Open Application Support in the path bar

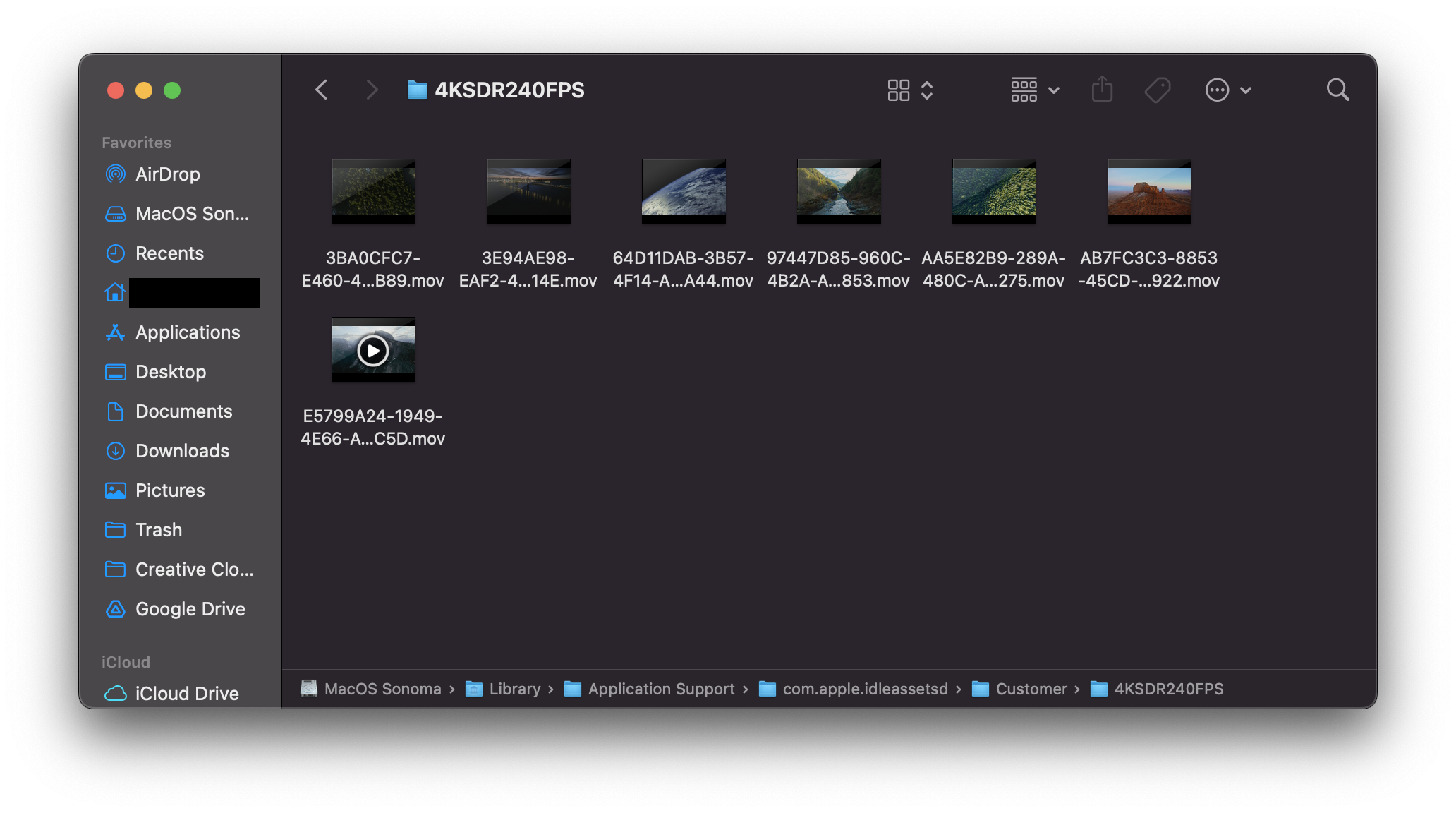point(661,689)
